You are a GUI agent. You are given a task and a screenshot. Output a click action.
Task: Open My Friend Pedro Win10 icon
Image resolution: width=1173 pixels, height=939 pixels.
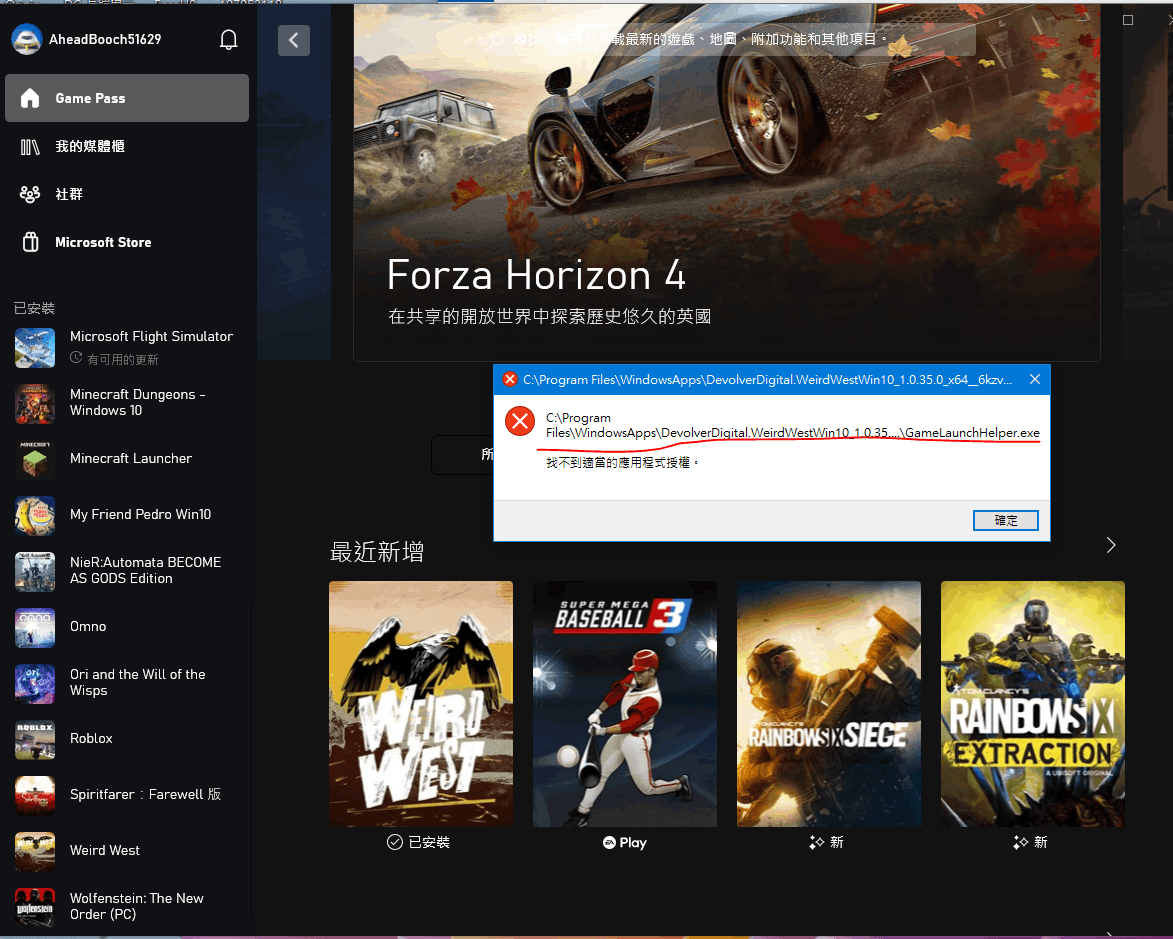[35, 515]
